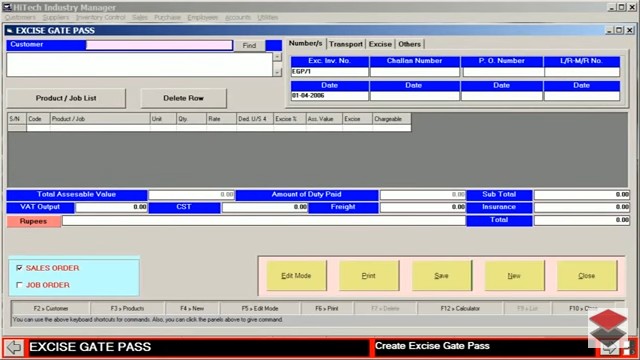The height and width of the screenshot is (360, 640).
Task: Click the Challan Number input field
Action: [415, 72]
